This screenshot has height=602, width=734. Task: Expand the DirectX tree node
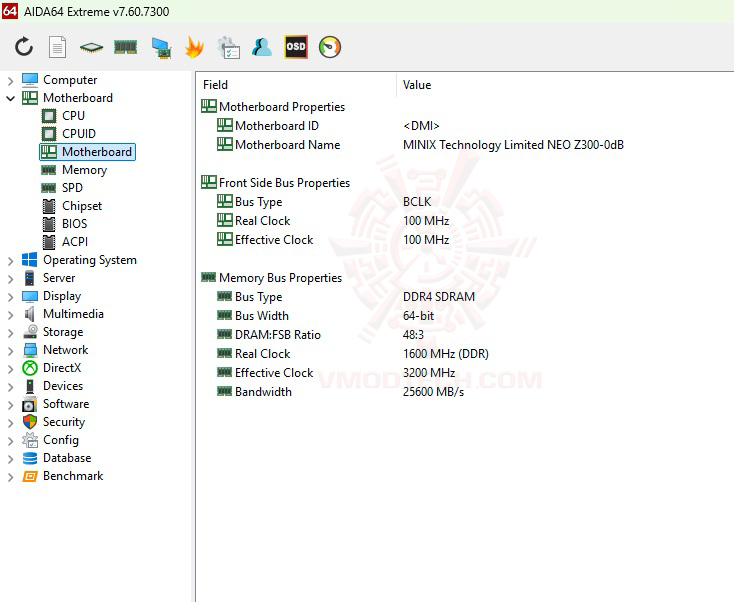(10, 369)
